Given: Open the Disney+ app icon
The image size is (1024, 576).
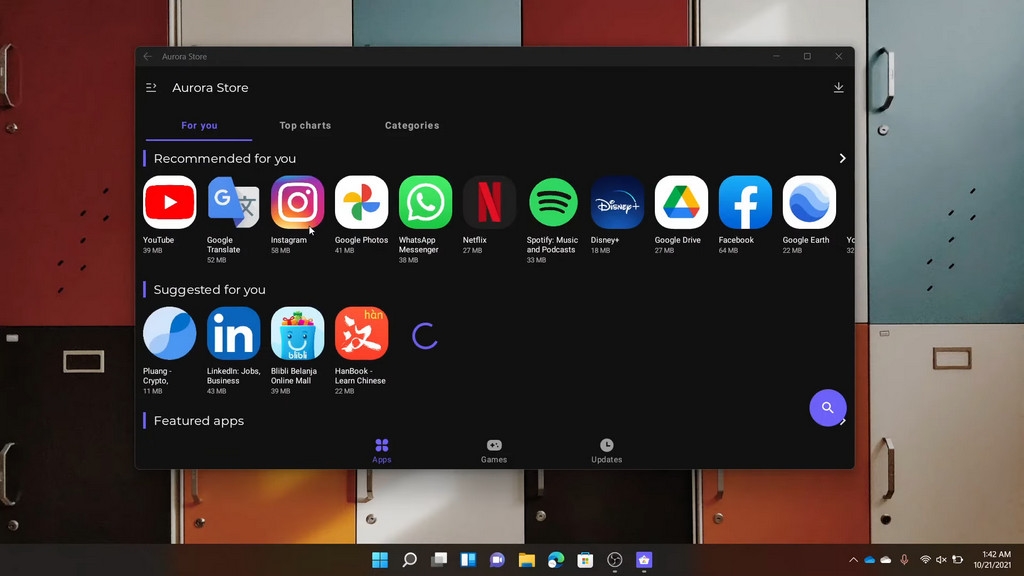Looking at the screenshot, I should (616, 202).
